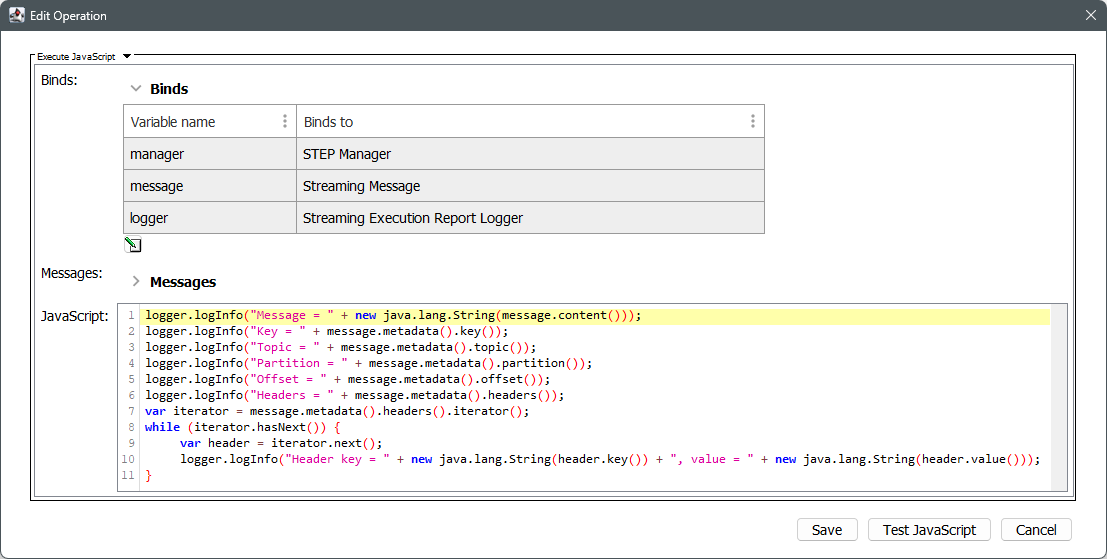Click the Save button
Screen dimensions: 1107x559
tap(826, 530)
